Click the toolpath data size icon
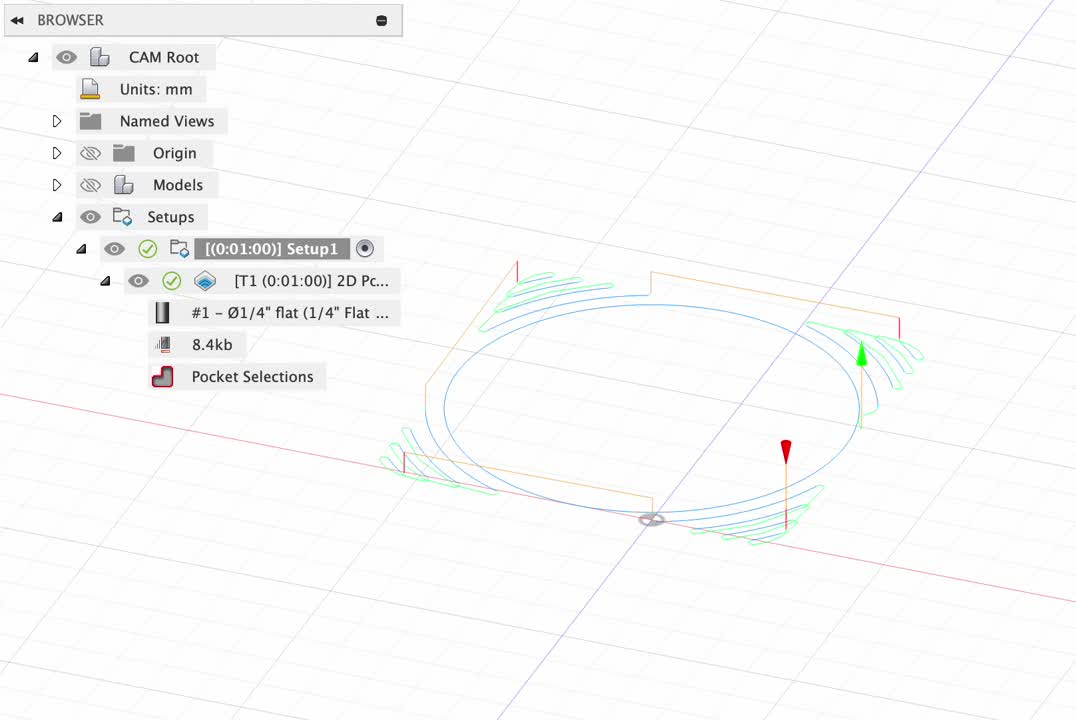The image size is (1076, 720). tap(163, 345)
